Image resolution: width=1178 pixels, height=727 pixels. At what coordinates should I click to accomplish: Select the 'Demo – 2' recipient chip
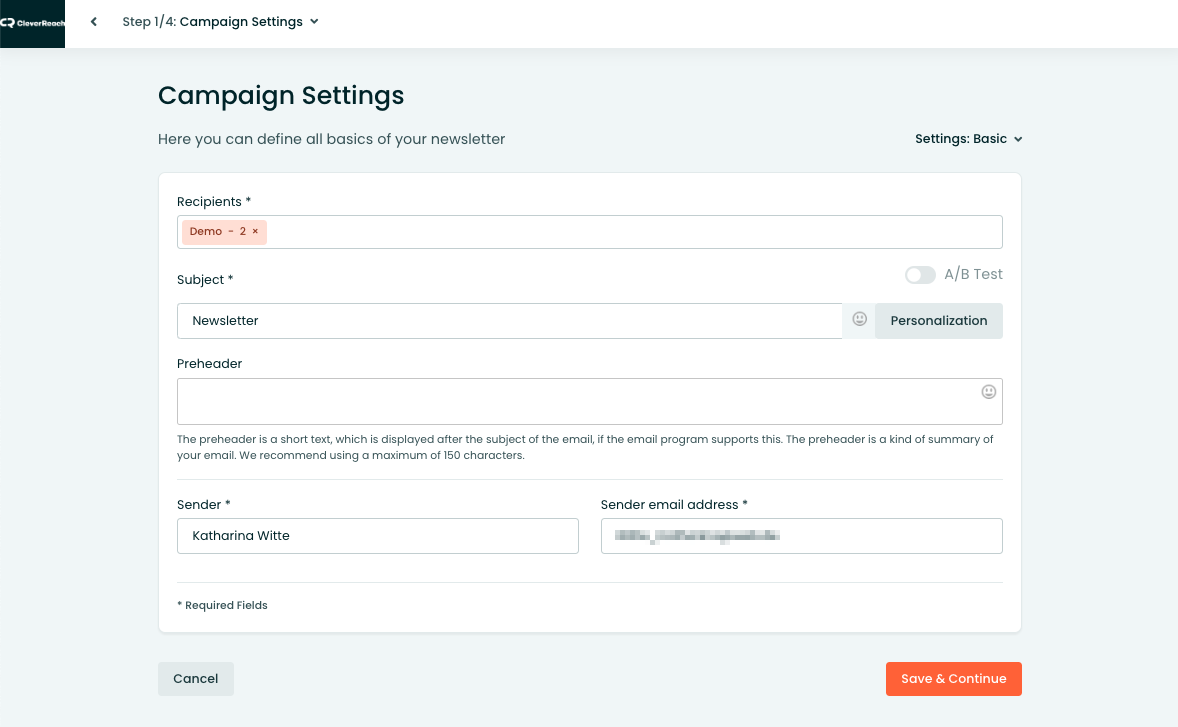tap(215, 231)
